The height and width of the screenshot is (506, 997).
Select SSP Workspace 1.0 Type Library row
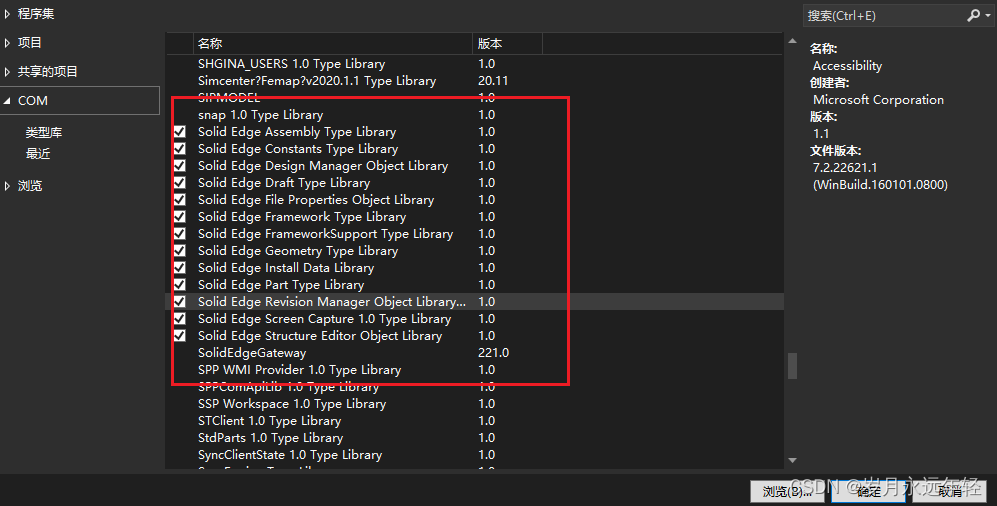click(474, 404)
